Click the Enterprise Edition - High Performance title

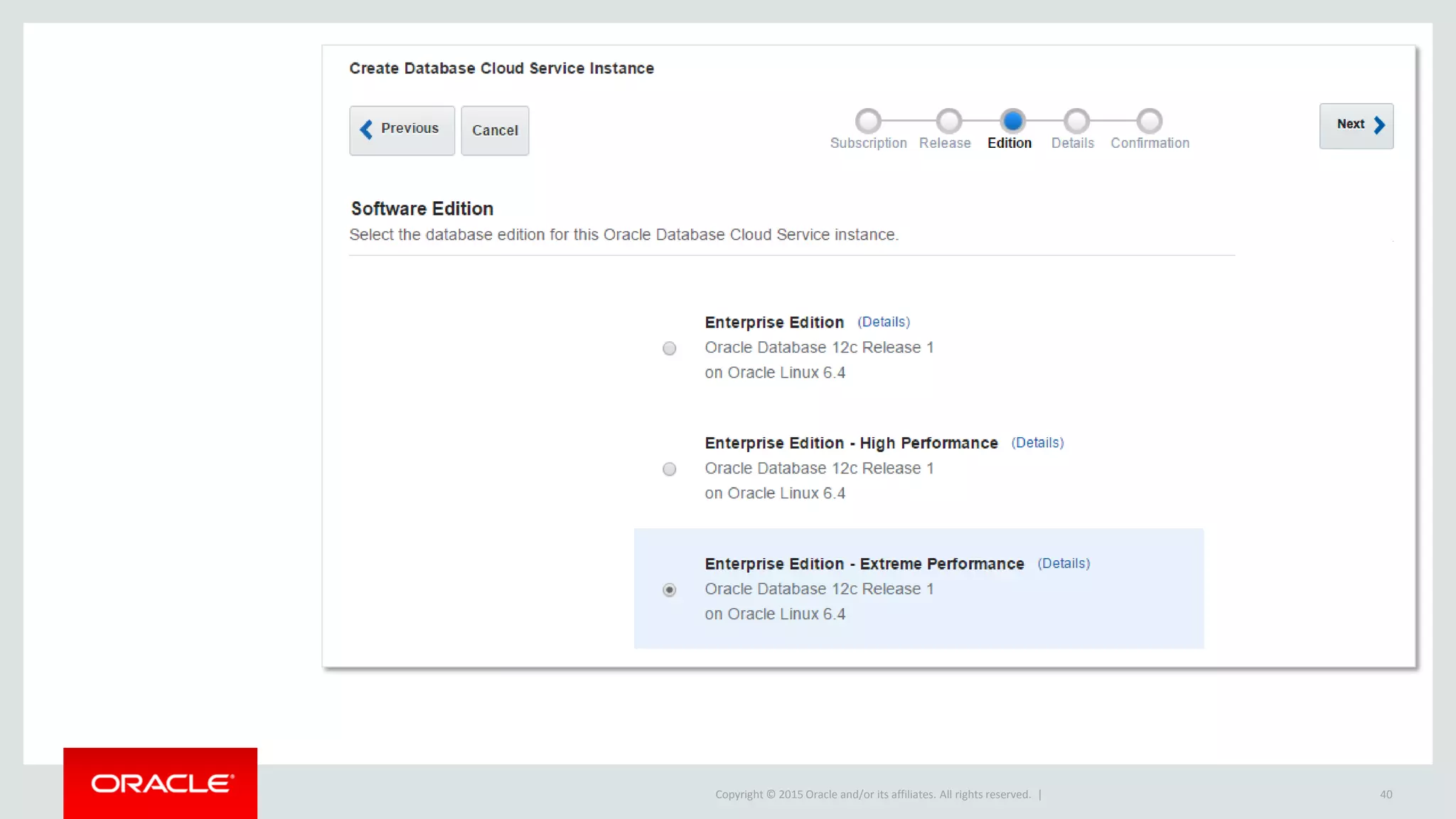(x=851, y=443)
